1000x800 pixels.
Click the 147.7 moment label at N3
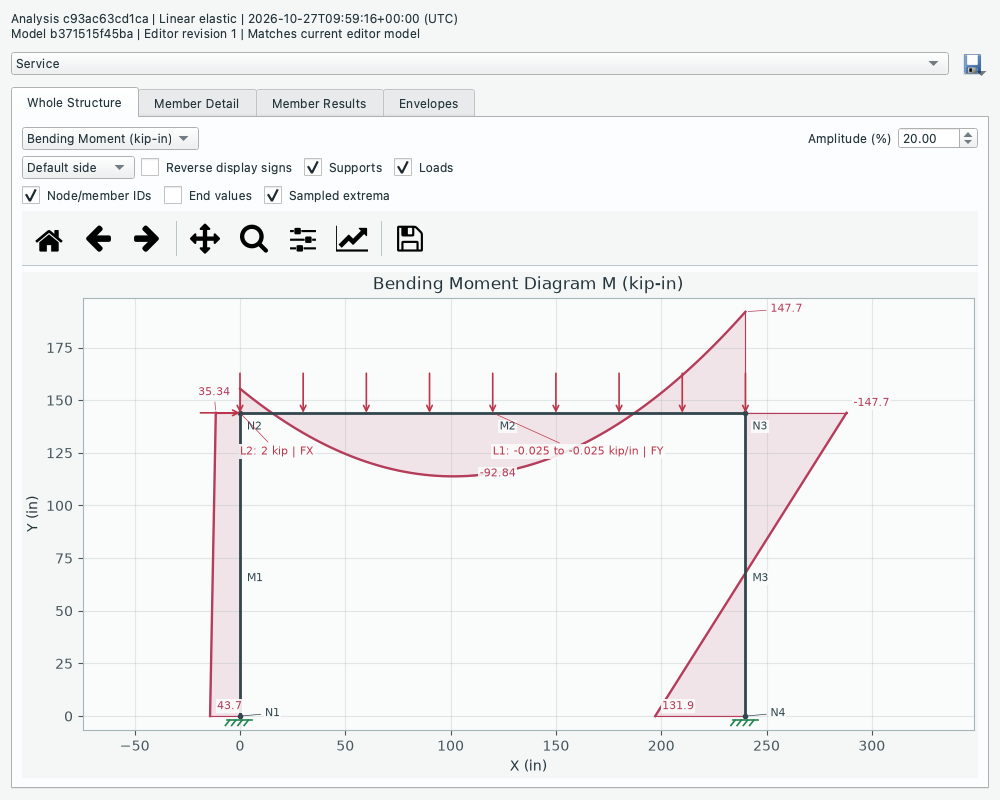(x=786, y=308)
